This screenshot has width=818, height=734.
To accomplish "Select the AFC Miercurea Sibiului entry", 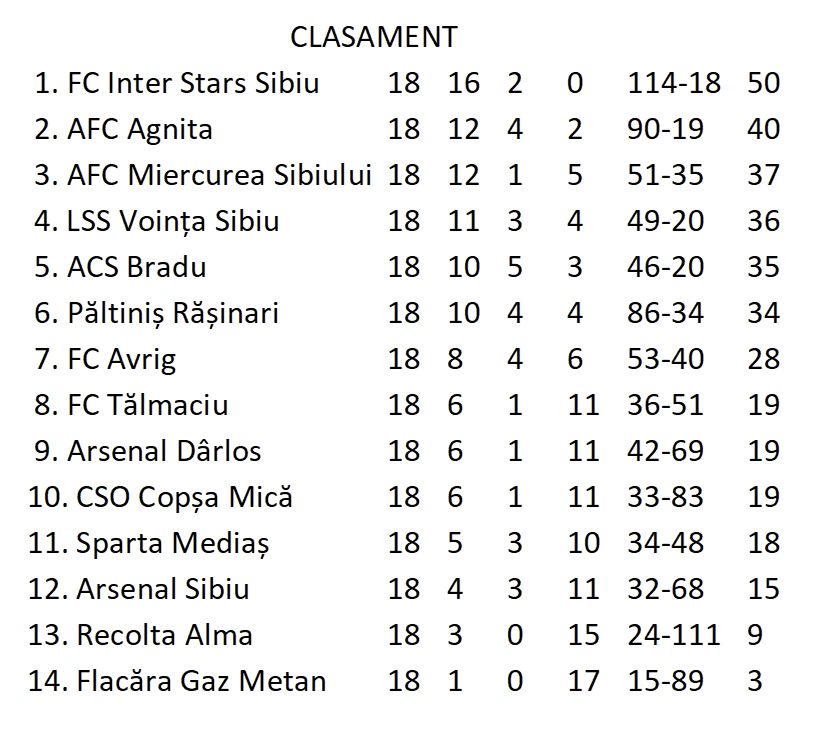I will coord(219,175).
